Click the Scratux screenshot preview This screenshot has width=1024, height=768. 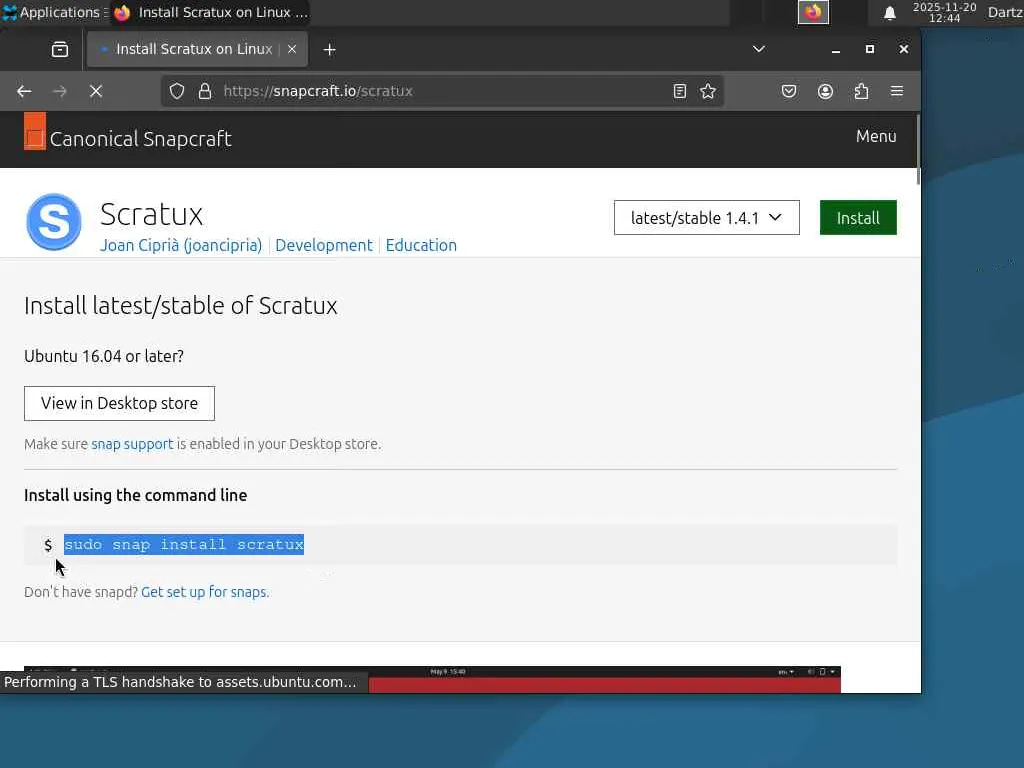click(432, 679)
